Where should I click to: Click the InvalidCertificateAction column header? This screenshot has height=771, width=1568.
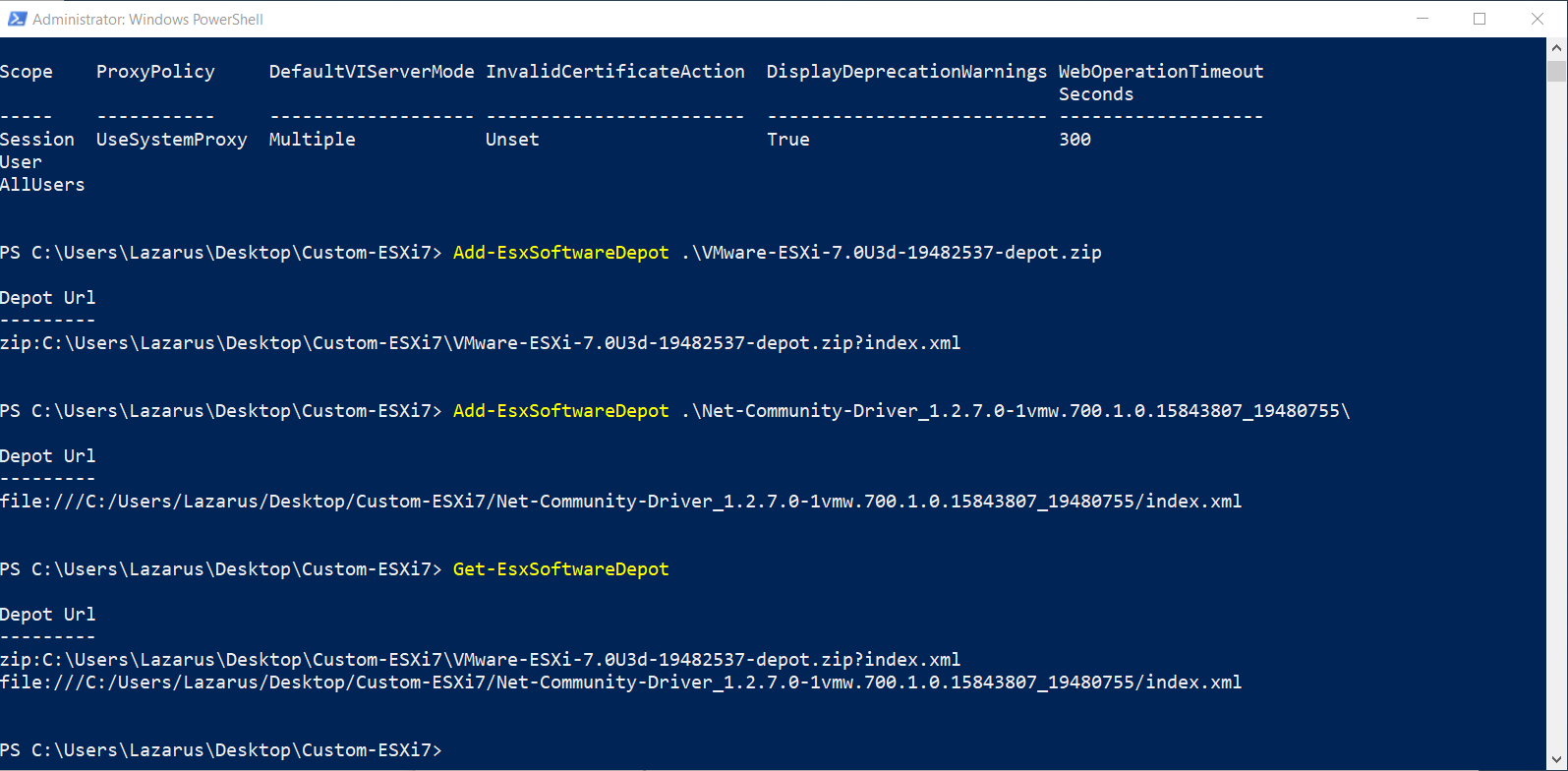coord(615,72)
